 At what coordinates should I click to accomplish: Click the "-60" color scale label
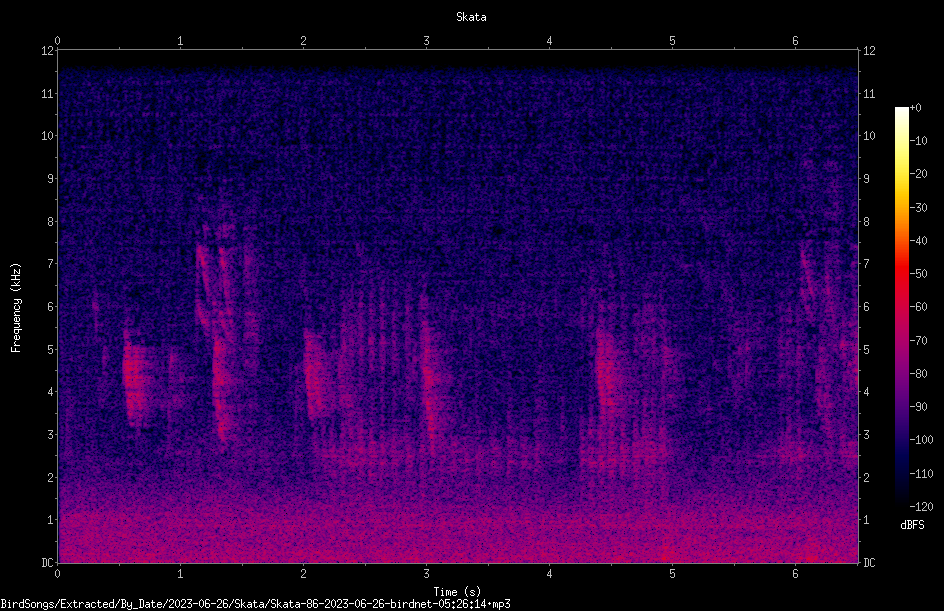(x=919, y=307)
